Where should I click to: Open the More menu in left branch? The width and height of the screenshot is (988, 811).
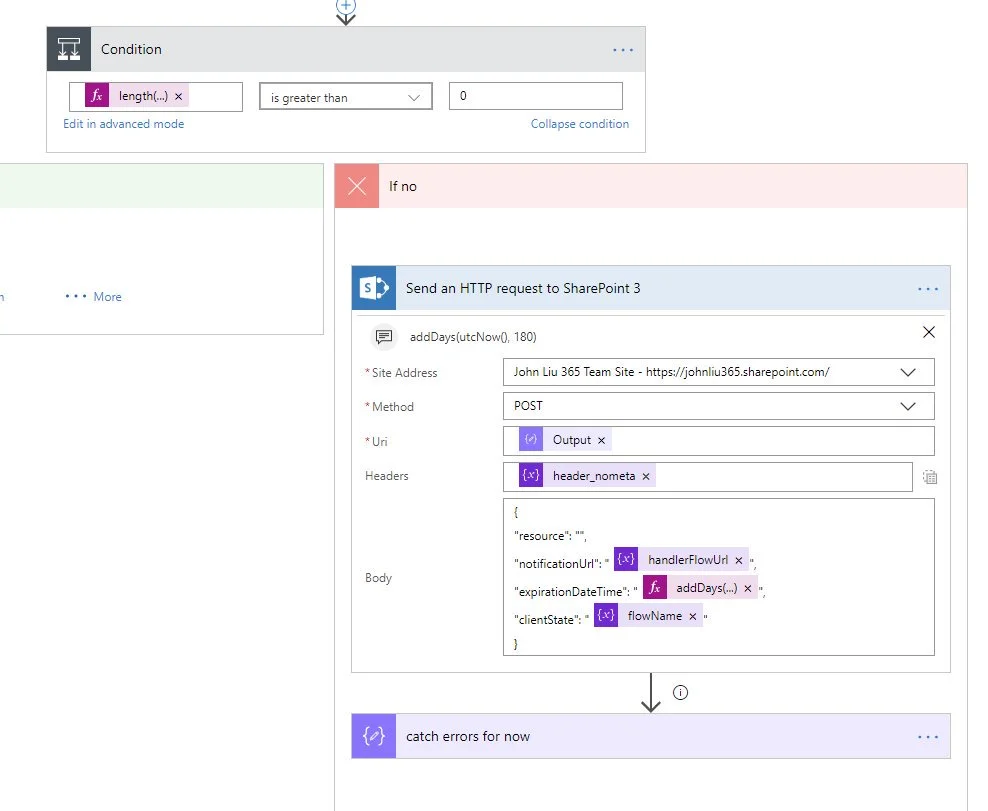[94, 297]
